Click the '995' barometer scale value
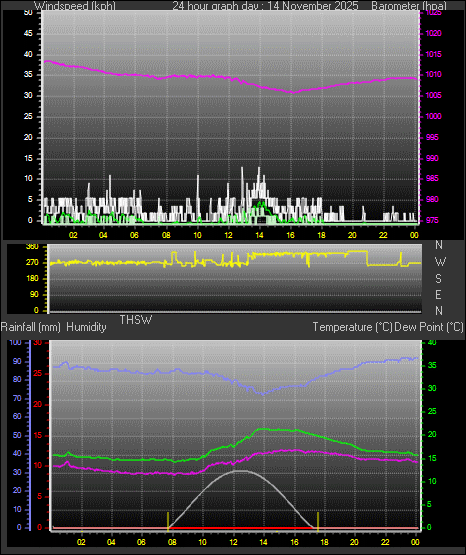The width and height of the screenshot is (466, 555). (432, 137)
